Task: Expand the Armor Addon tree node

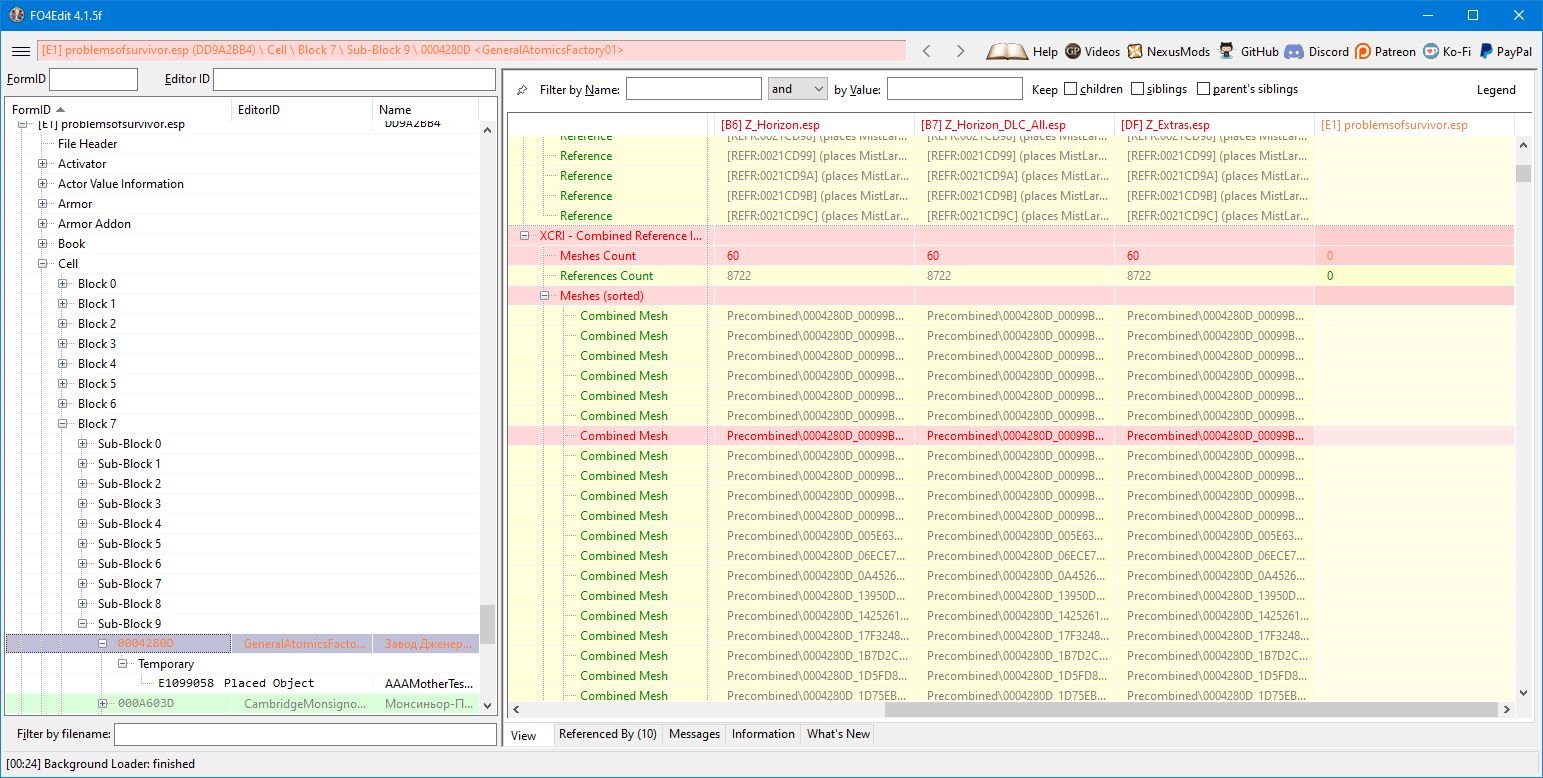Action: (x=43, y=224)
